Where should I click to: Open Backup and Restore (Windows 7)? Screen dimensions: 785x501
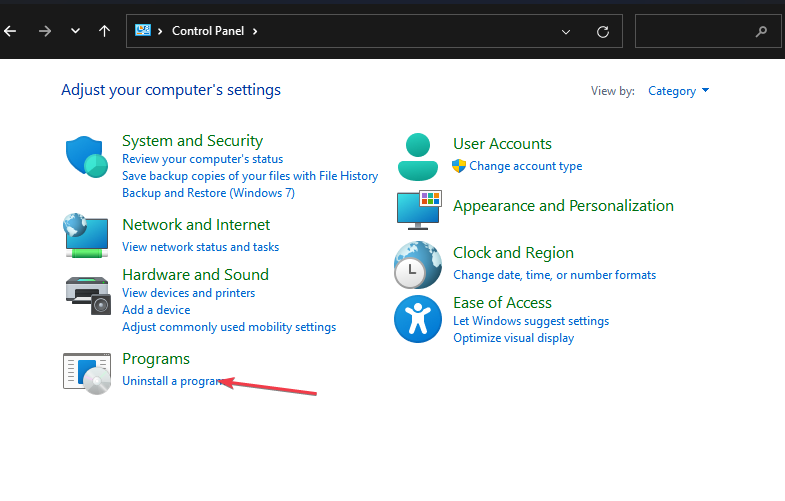click(208, 193)
